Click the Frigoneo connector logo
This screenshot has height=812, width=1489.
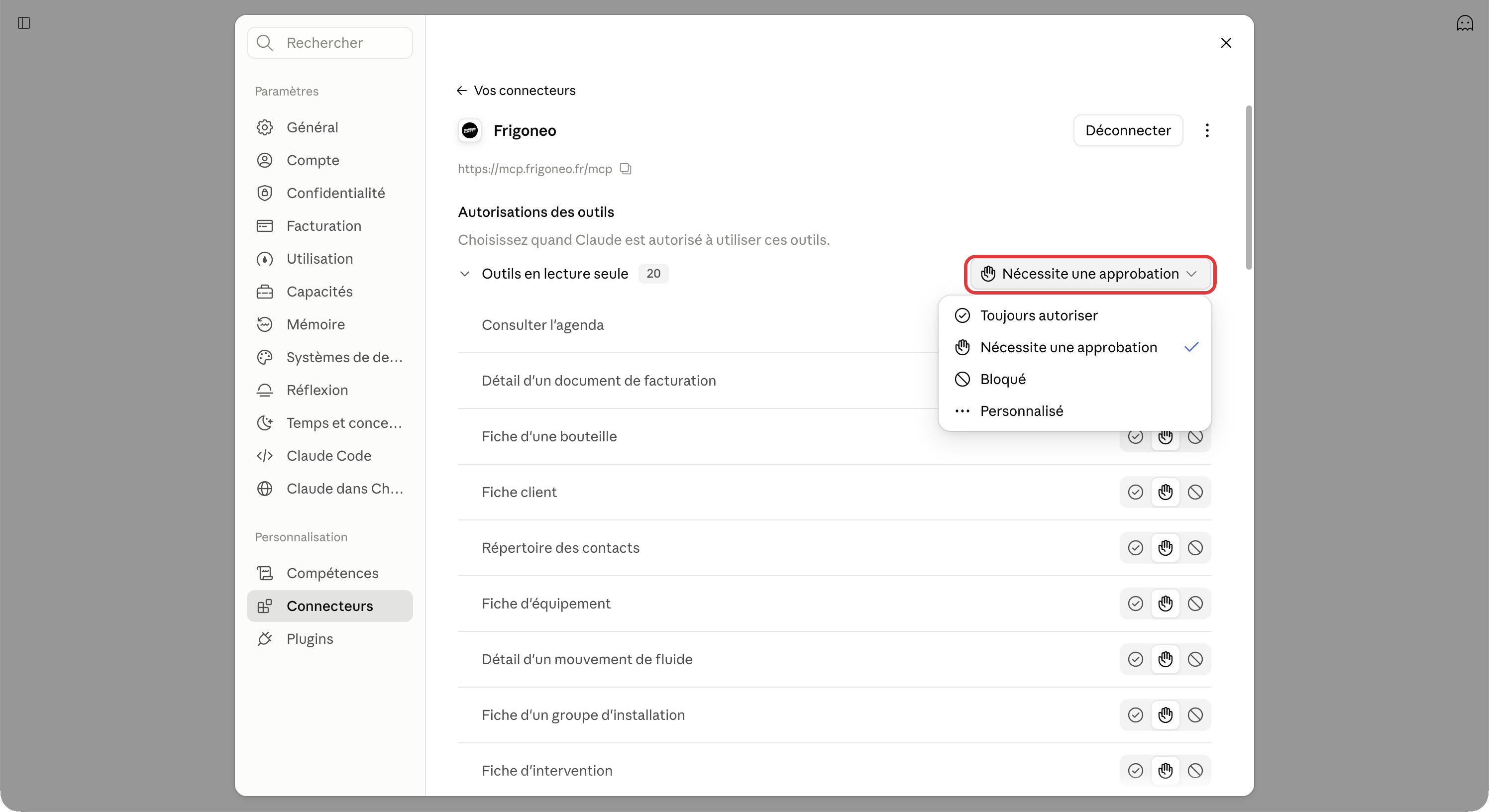point(470,131)
